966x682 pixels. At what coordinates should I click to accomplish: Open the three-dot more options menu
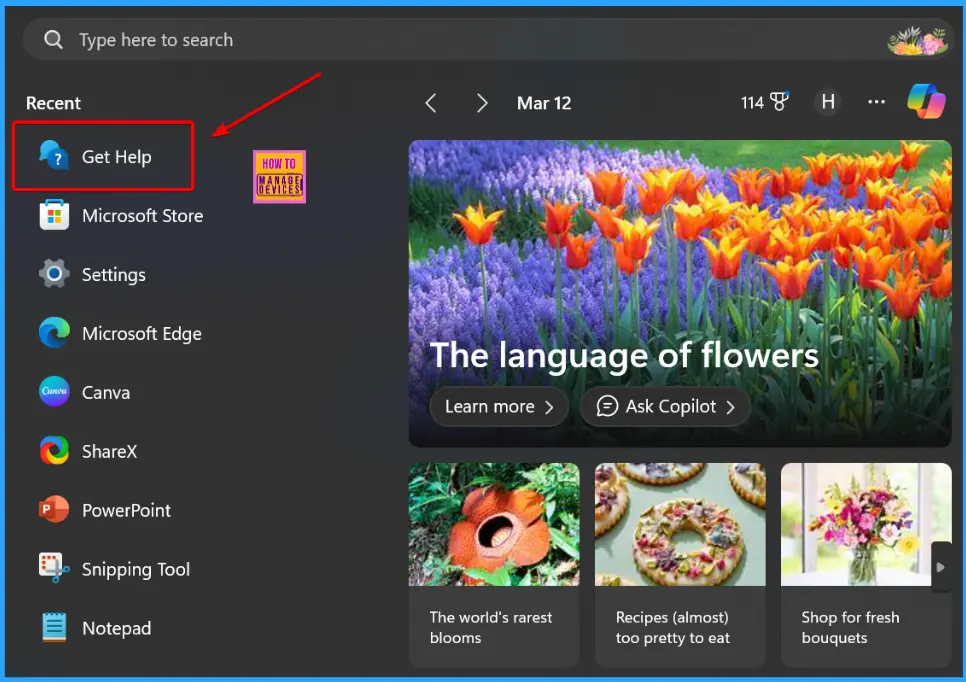[x=876, y=102]
